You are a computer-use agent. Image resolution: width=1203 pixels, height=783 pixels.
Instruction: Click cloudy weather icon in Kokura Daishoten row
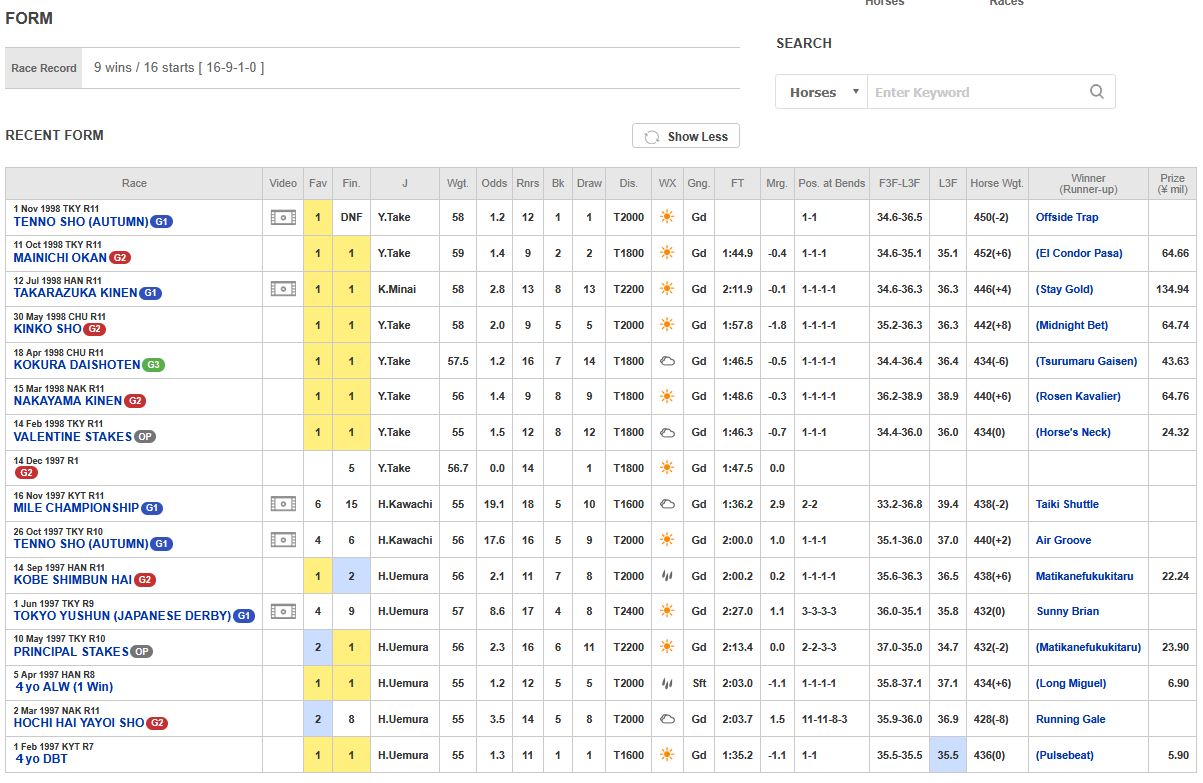(666, 361)
